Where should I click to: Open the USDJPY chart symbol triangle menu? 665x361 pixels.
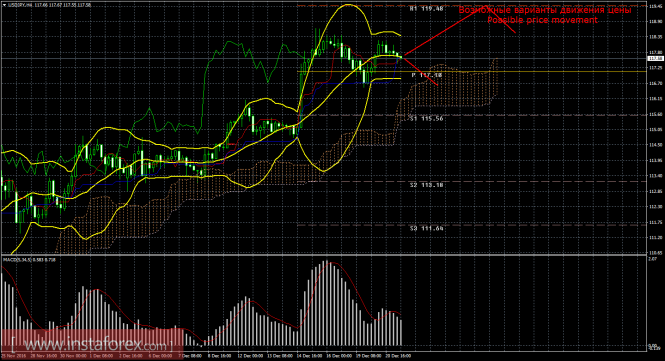tap(4, 5)
